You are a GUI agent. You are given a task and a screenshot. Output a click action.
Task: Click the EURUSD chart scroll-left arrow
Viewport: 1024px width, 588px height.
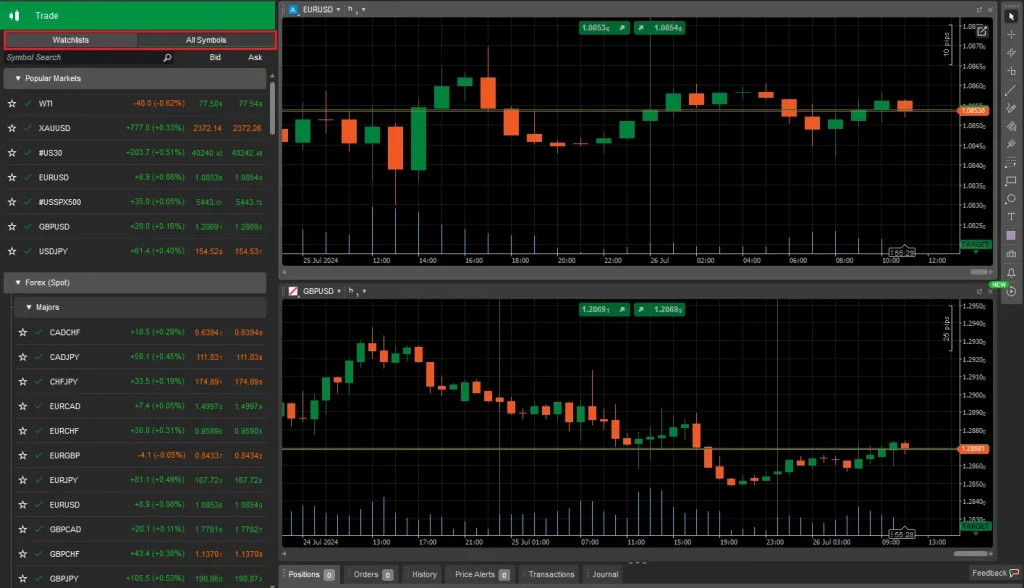click(284, 272)
